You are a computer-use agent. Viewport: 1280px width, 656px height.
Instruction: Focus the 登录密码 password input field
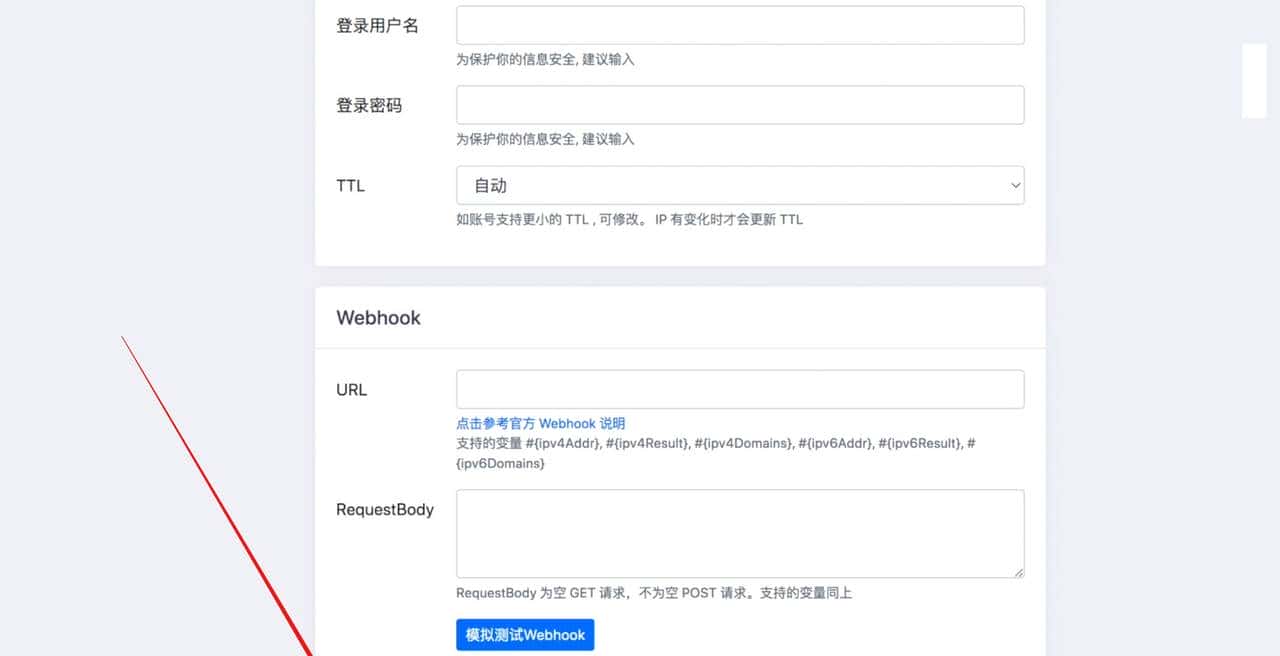tap(740, 104)
